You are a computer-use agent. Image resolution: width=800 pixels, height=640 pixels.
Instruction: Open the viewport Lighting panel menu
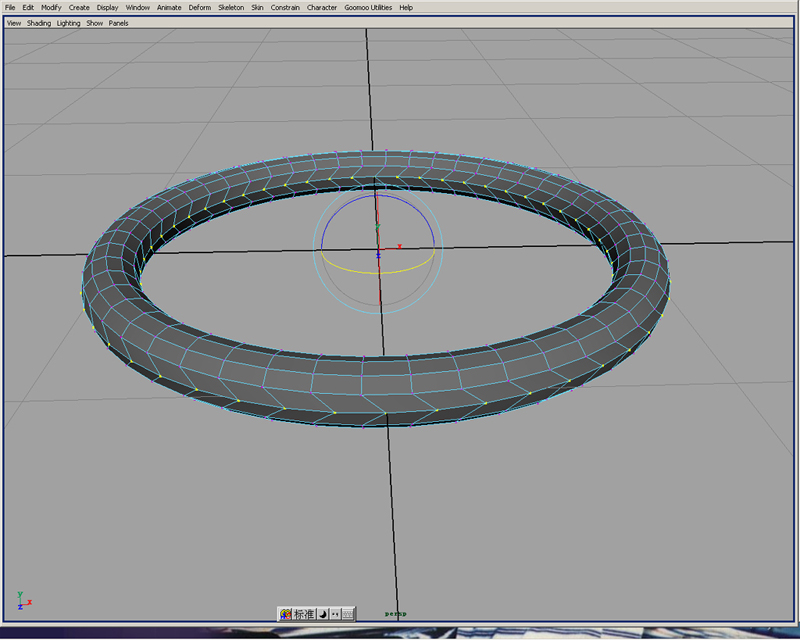(x=68, y=23)
